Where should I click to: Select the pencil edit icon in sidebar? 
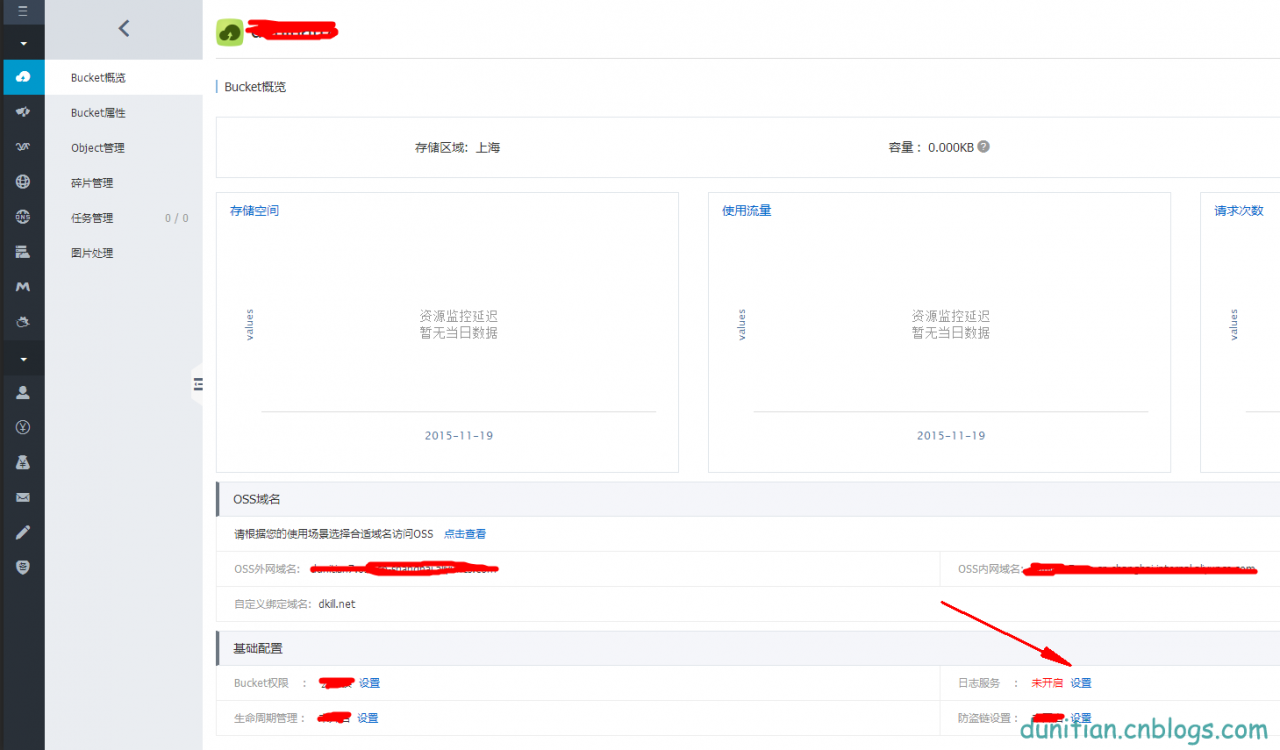23,532
